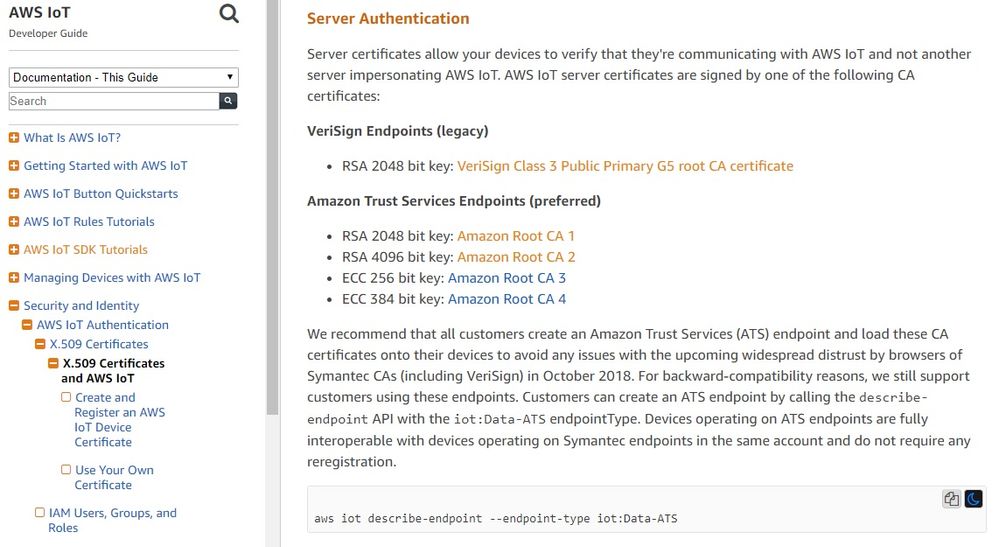Open VeriSign Class 3 G5 root CA link
This screenshot has width=999, height=547.
tap(625, 166)
